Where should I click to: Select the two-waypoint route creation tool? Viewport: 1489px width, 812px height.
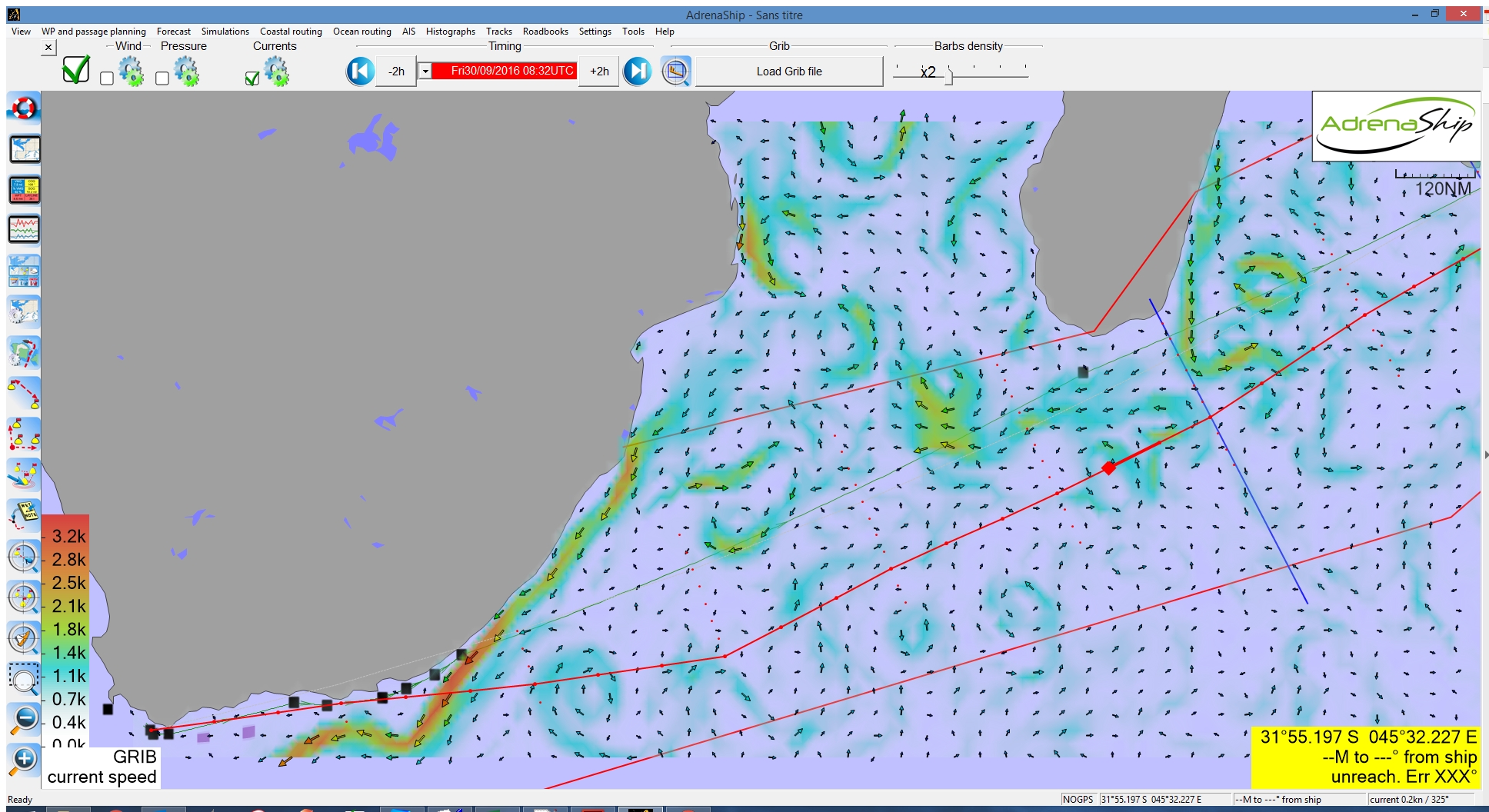tap(24, 393)
